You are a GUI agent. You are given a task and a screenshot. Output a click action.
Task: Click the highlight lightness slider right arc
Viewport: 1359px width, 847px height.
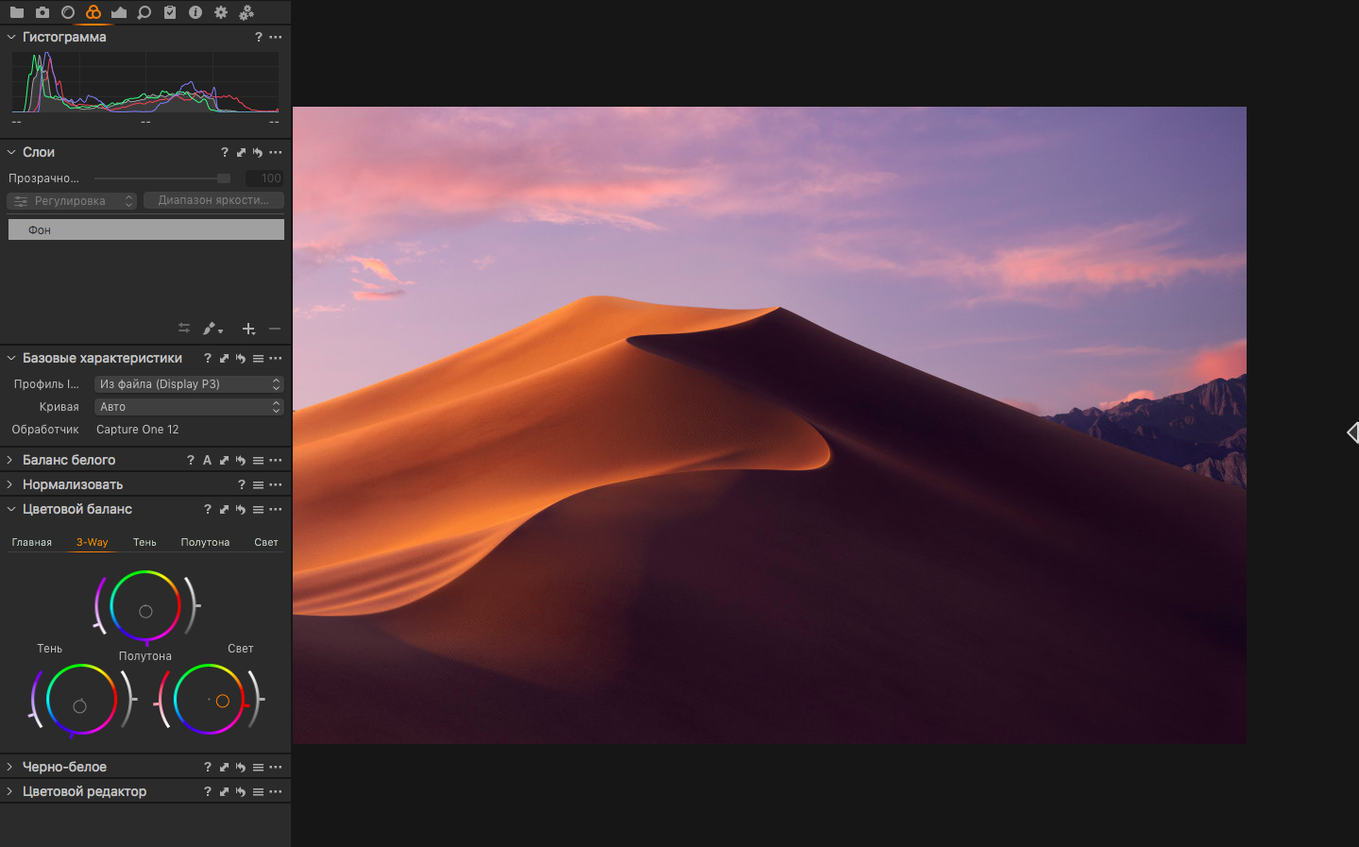[x=257, y=699]
